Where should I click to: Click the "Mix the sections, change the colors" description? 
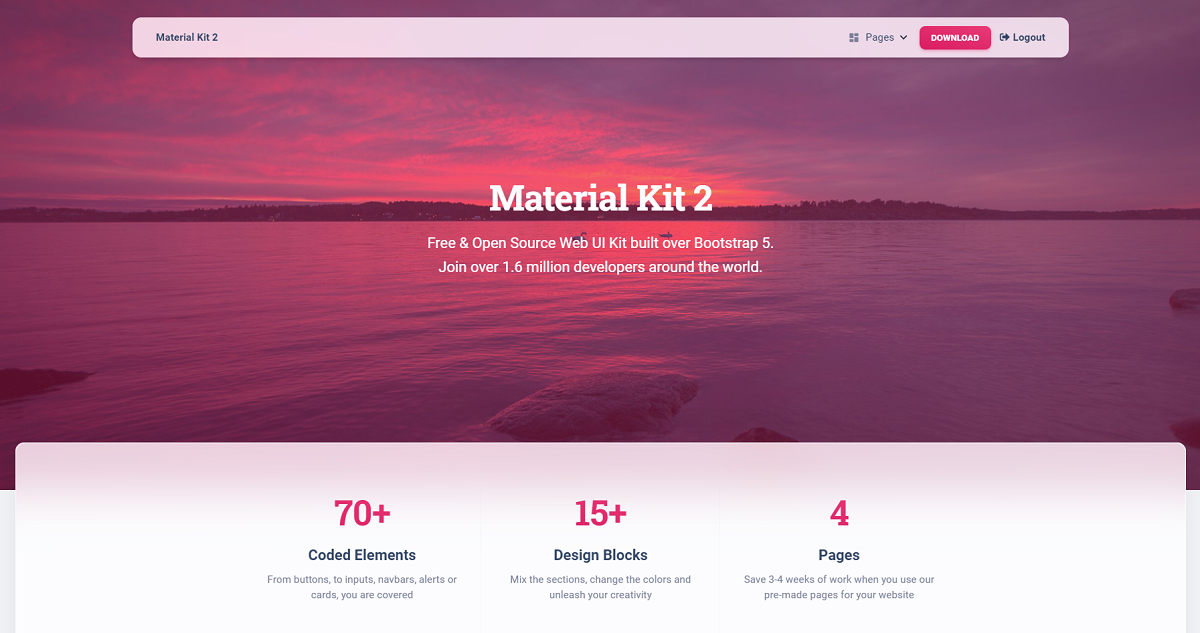click(x=600, y=587)
